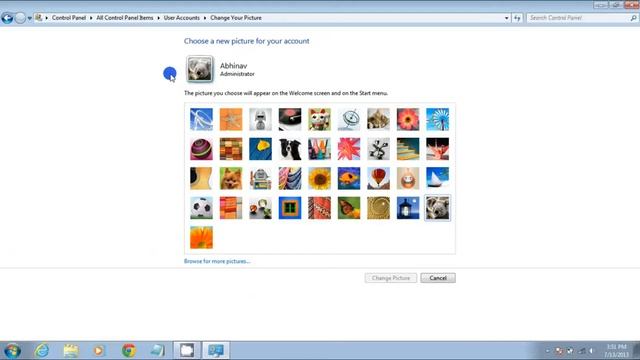Choose the red maple leaf picture
The image size is (640, 360).
click(x=349, y=149)
